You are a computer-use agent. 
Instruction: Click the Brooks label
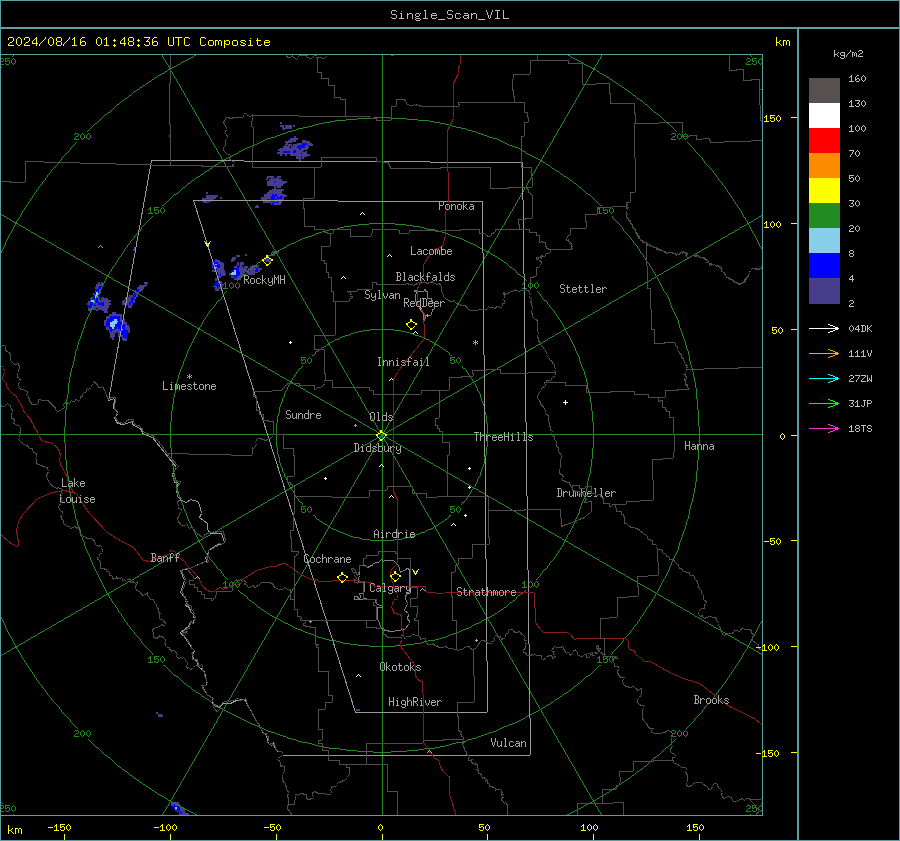click(x=711, y=700)
